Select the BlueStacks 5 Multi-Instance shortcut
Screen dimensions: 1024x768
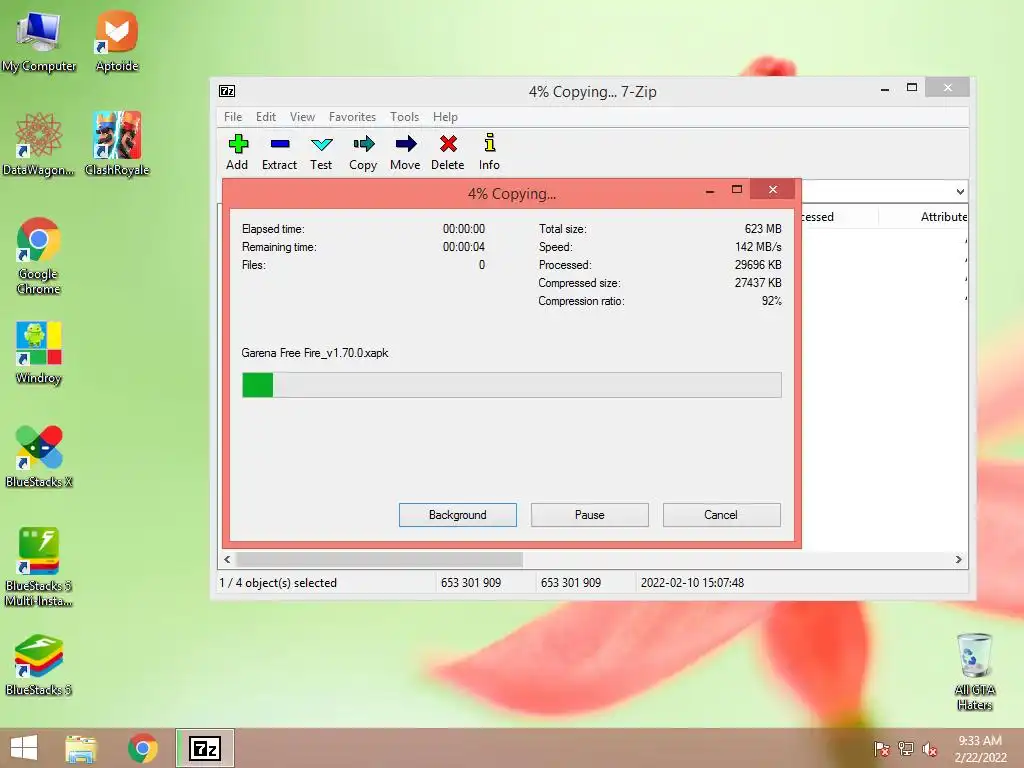[x=39, y=568]
